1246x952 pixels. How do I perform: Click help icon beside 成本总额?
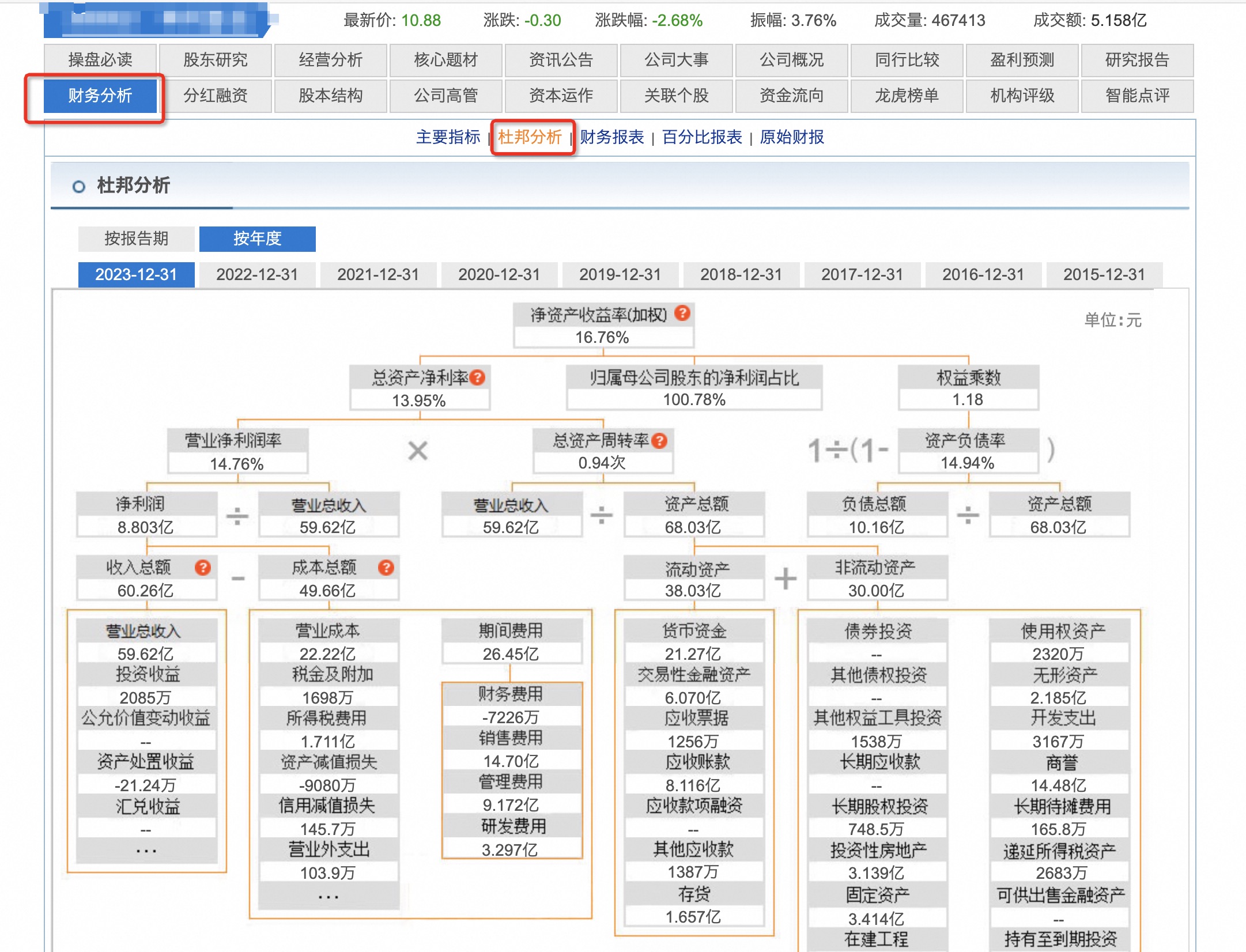[x=386, y=568]
